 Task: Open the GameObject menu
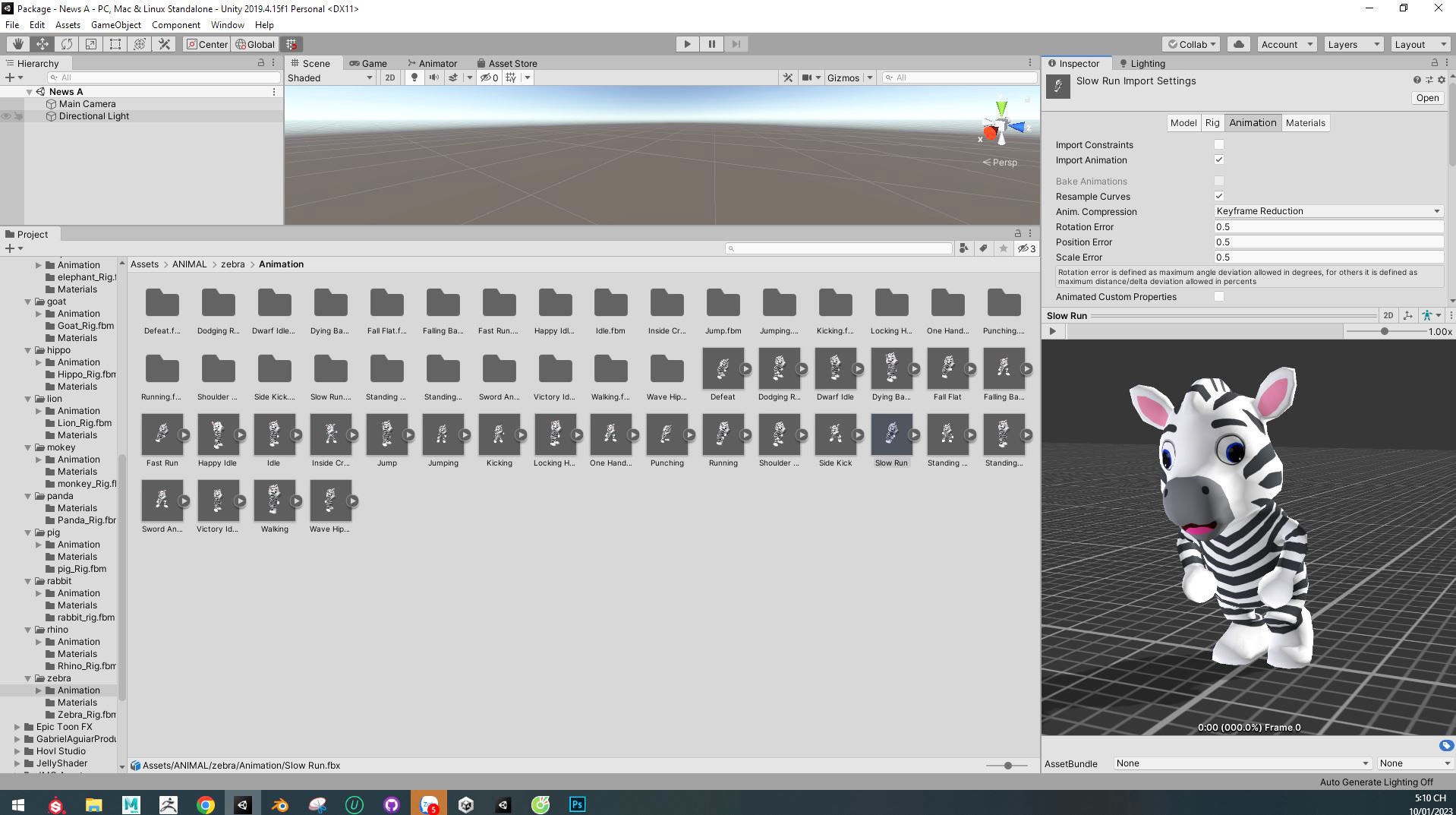click(x=115, y=24)
